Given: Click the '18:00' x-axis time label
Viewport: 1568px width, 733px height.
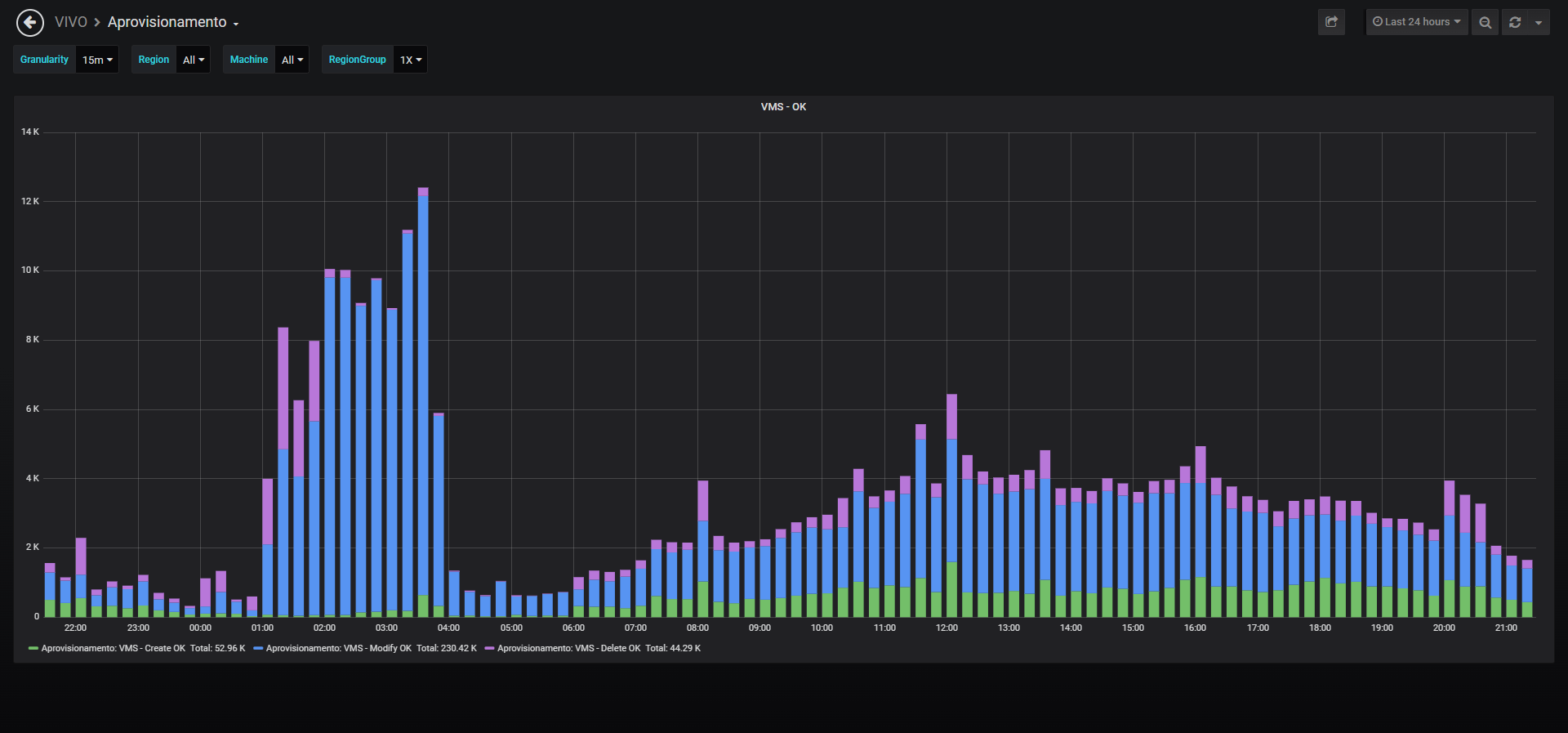Looking at the screenshot, I should (1320, 628).
